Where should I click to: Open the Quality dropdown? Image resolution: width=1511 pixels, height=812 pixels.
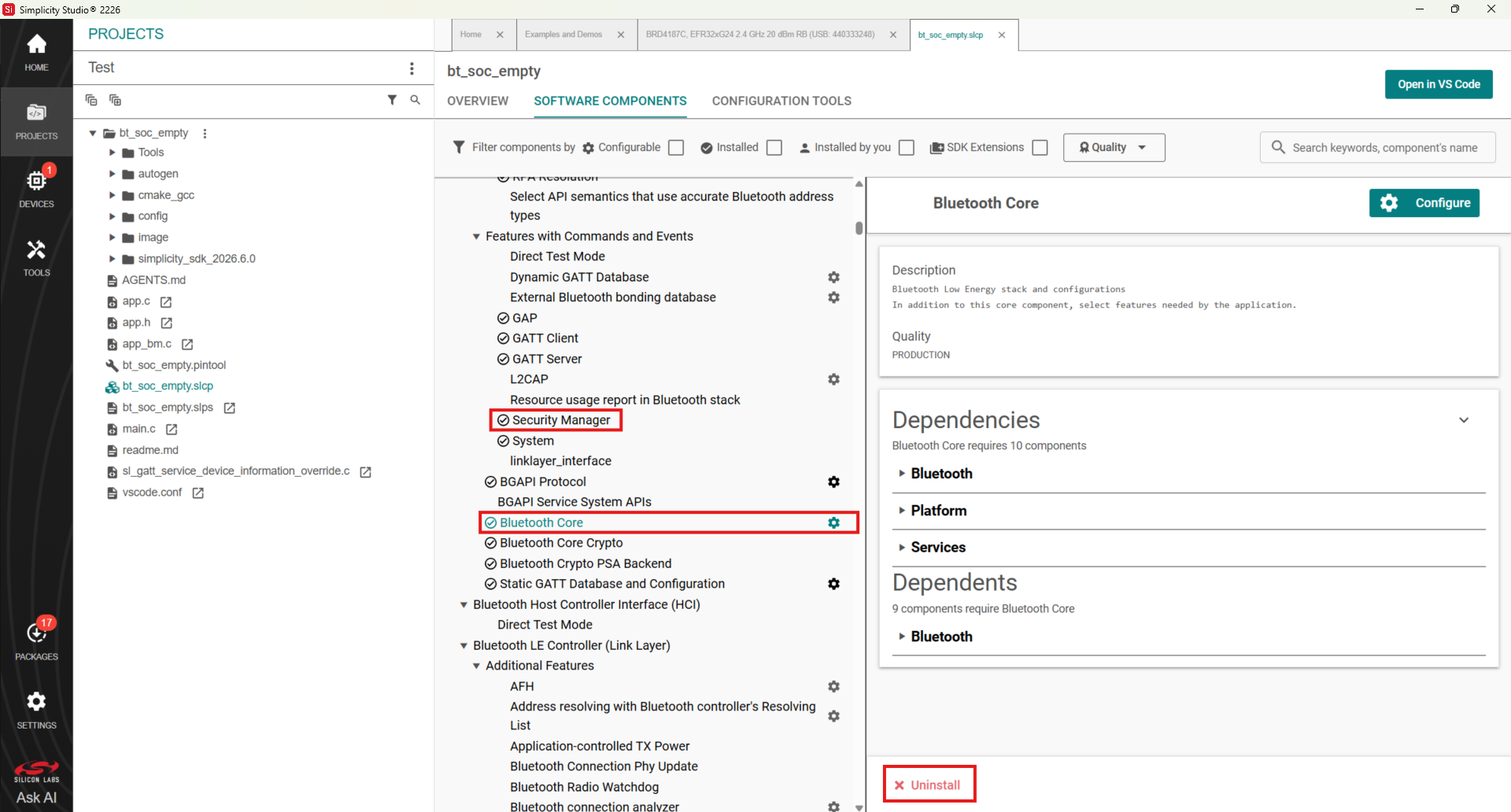1114,148
